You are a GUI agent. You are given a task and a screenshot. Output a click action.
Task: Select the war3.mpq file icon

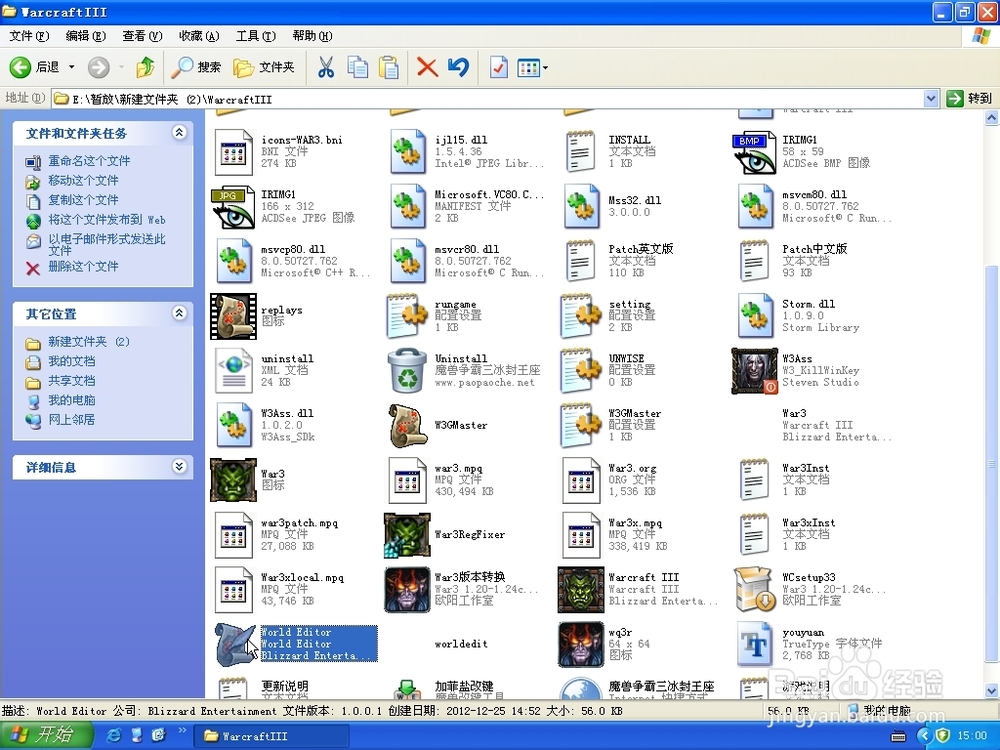tap(408, 480)
